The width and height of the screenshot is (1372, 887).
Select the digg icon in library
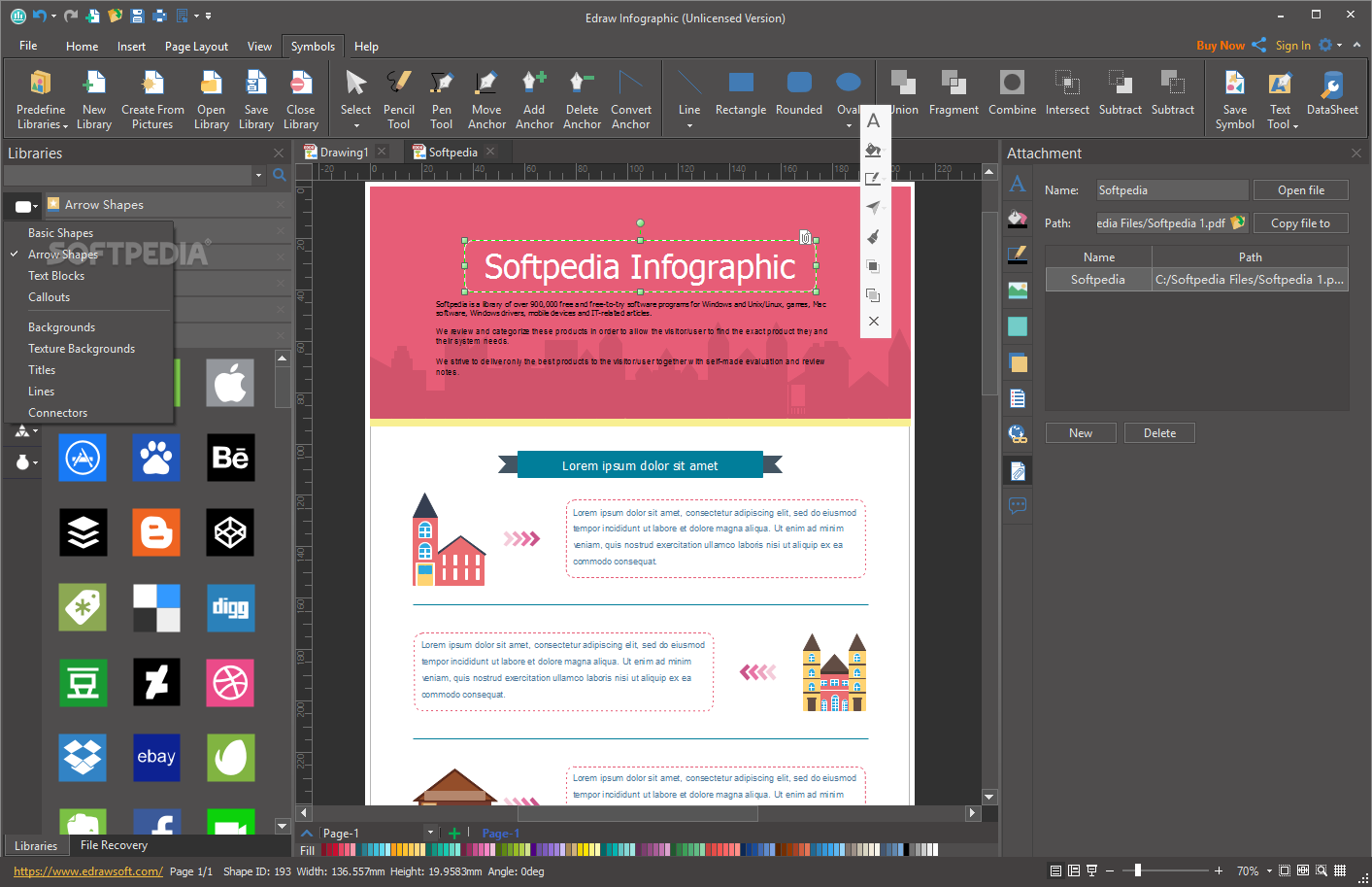[230, 607]
